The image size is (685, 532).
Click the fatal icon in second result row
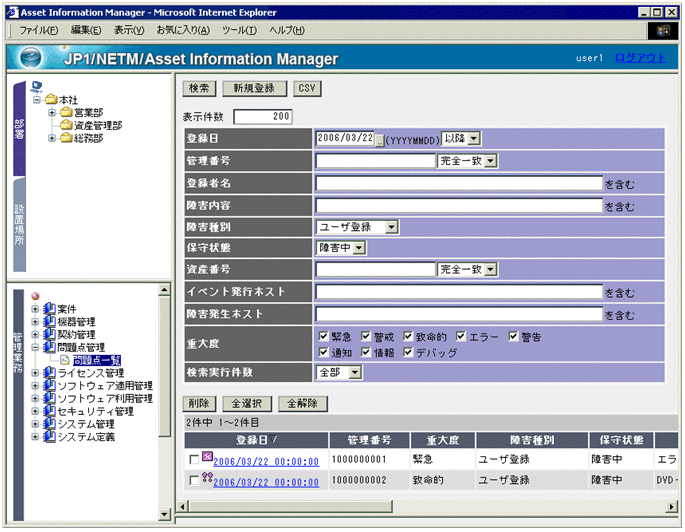click(x=207, y=478)
